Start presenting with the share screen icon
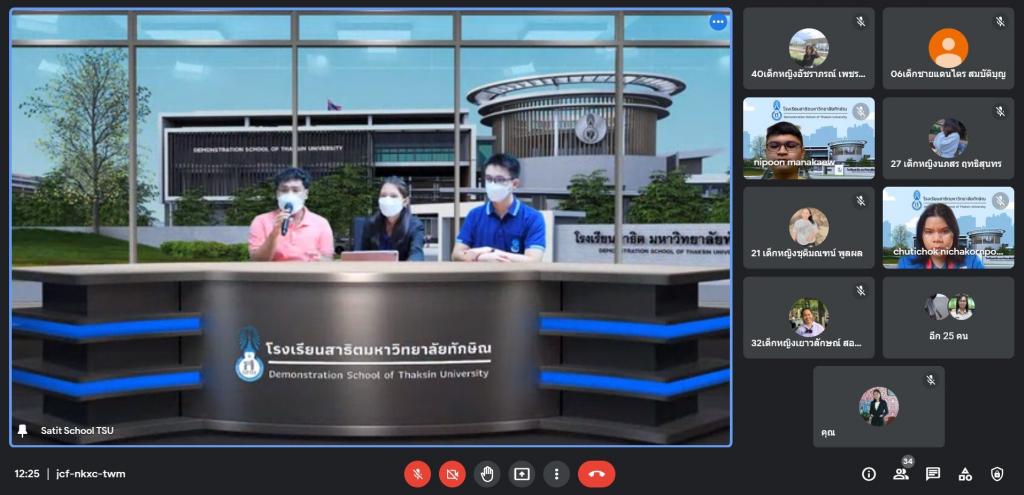1024x495 pixels. coord(521,474)
